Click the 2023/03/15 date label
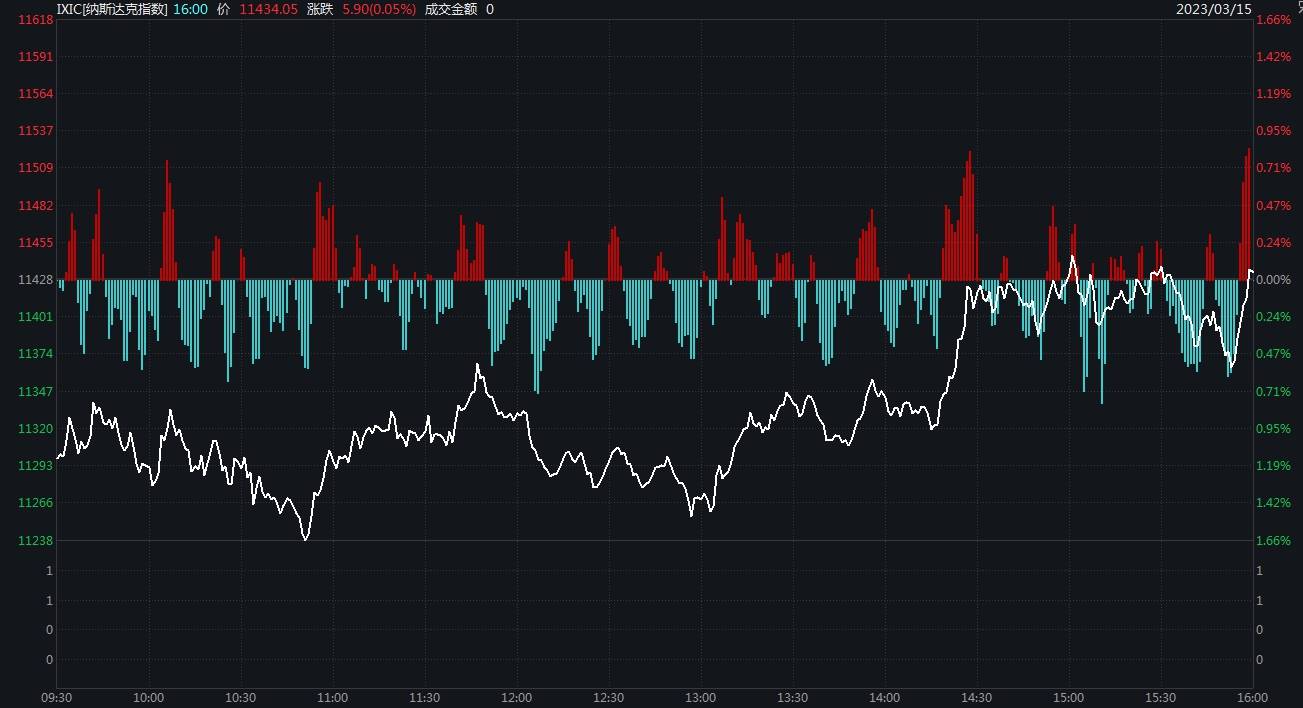The width and height of the screenshot is (1303, 708). pyautogui.click(x=1215, y=9)
